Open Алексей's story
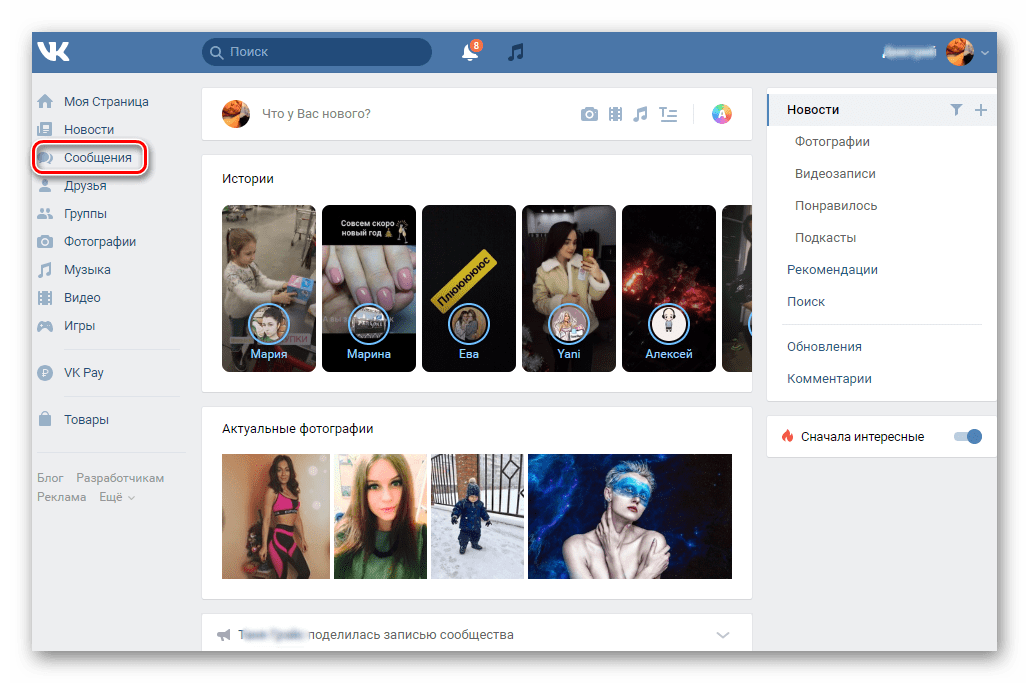Image resolution: width=1029 pixels, height=683 pixels. tap(669, 289)
